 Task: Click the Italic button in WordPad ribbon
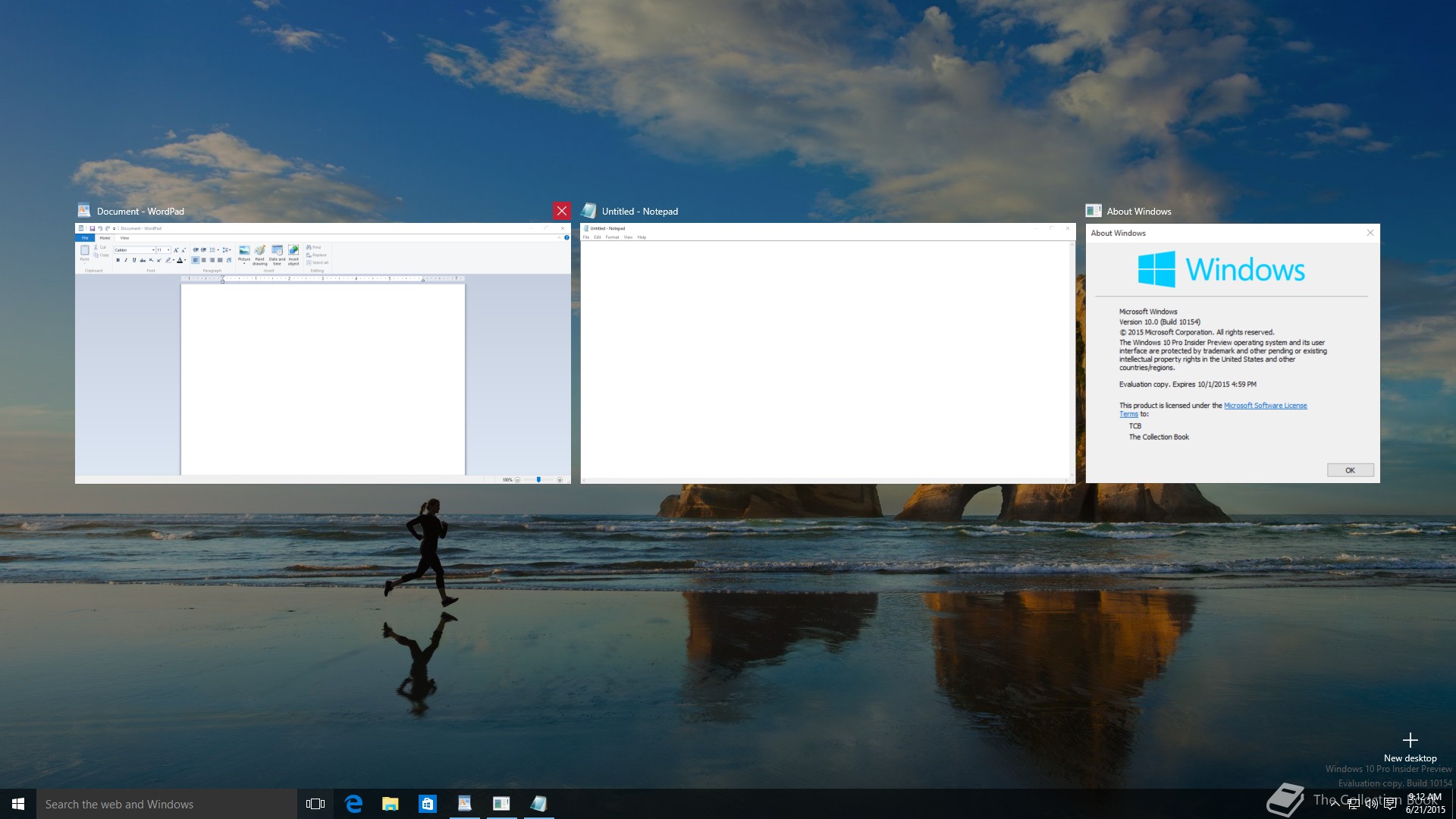click(x=126, y=260)
